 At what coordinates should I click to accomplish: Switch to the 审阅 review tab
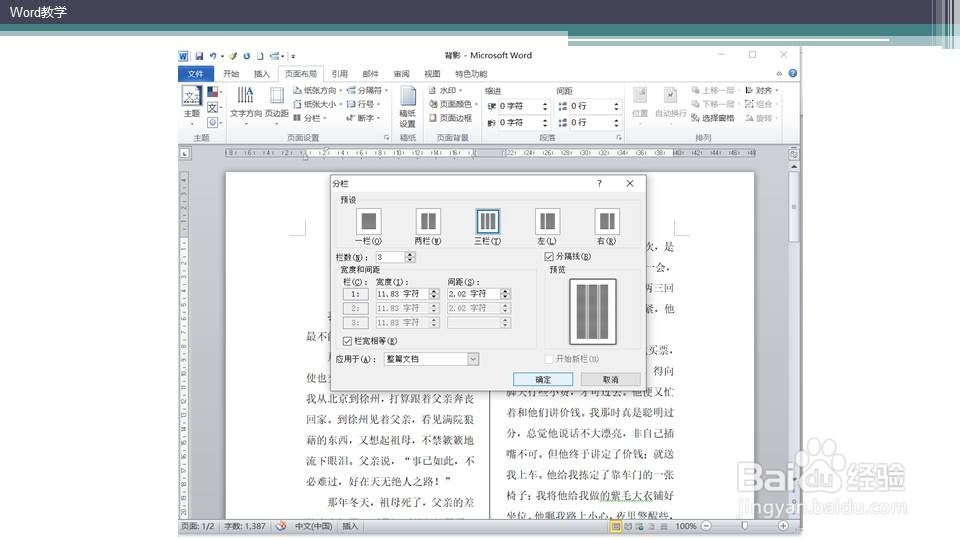click(401, 73)
